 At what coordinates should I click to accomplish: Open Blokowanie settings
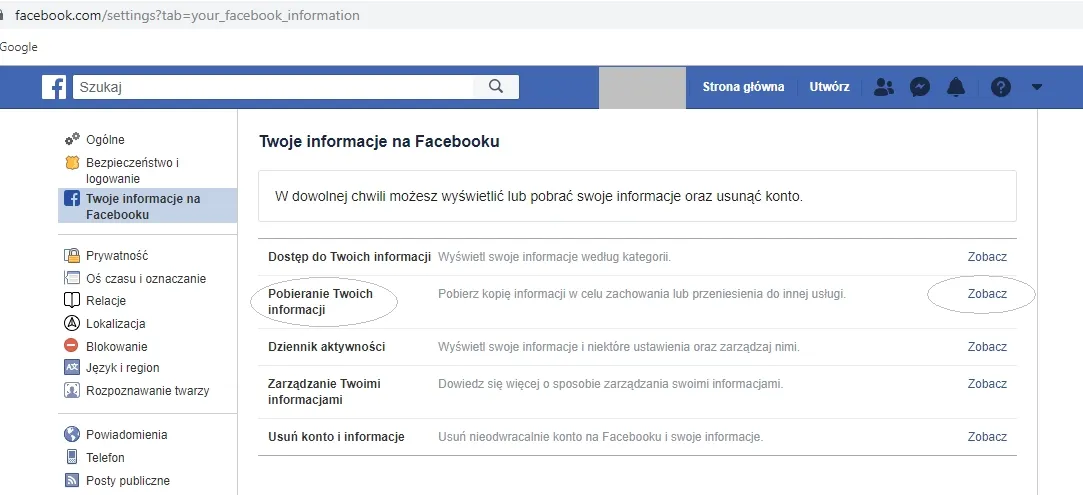click(117, 347)
